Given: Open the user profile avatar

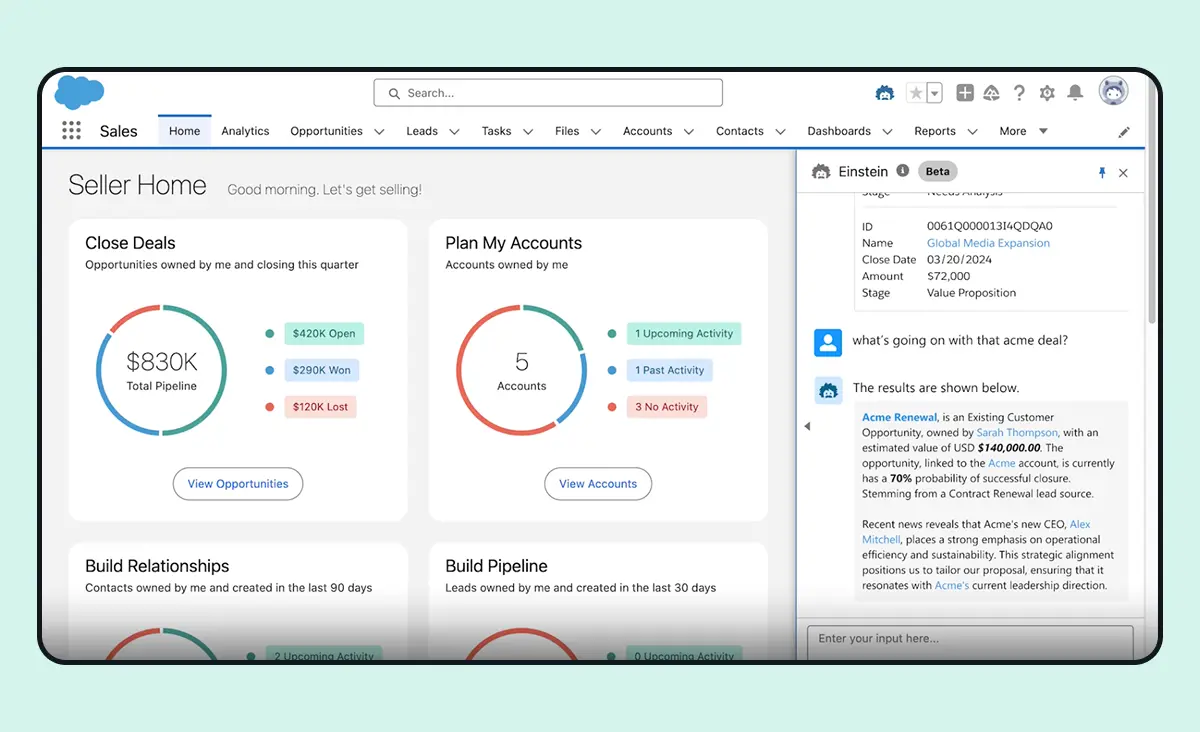Looking at the screenshot, I should click(1113, 91).
